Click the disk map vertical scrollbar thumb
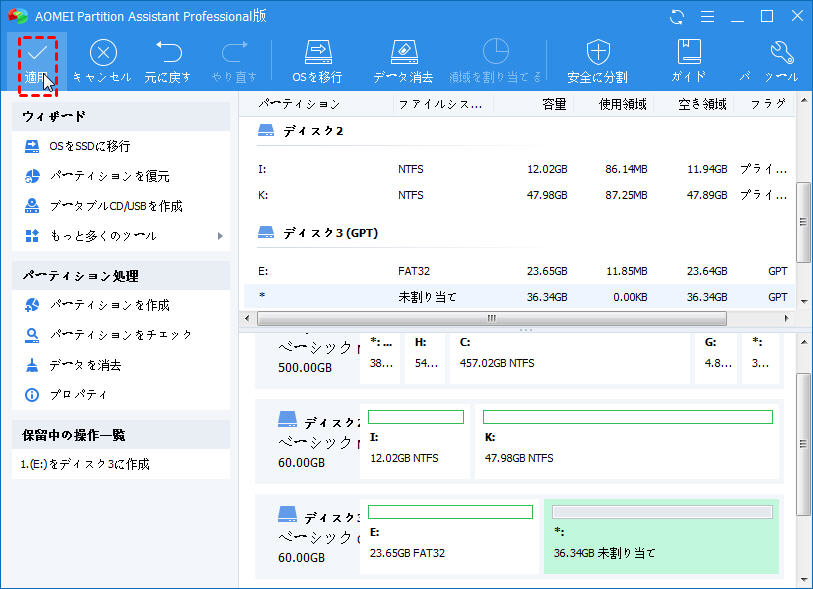 click(x=803, y=444)
